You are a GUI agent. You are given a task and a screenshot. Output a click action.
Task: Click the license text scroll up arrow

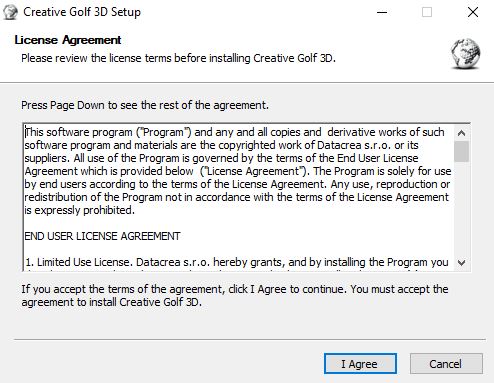click(462, 133)
